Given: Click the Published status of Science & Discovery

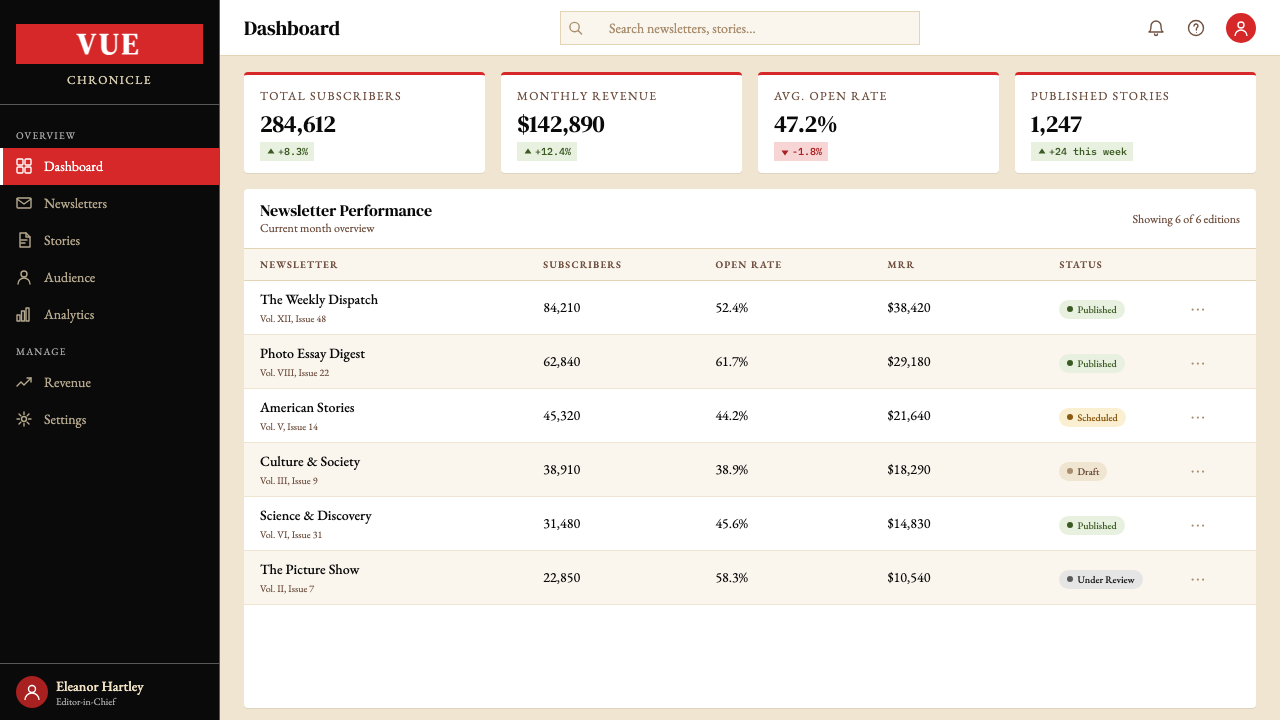Looking at the screenshot, I should pyautogui.click(x=1092, y=525).
